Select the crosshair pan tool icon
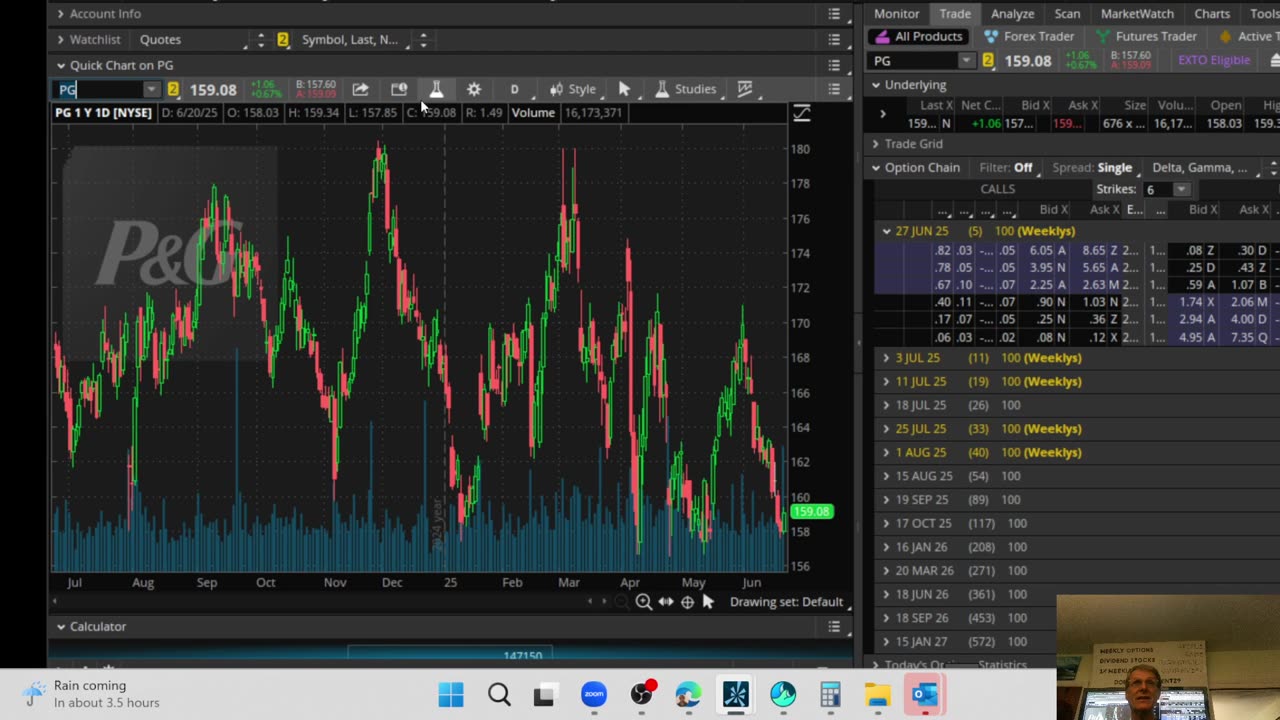 coord(687,602)
